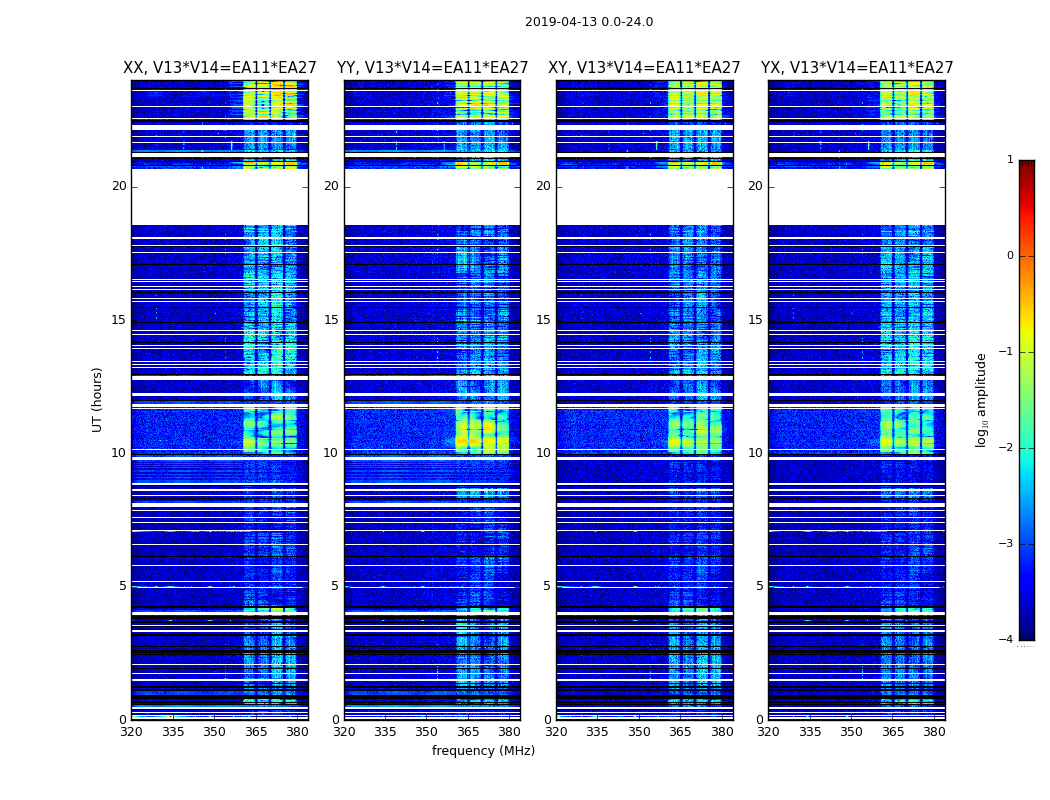Click the 5 hour tick left of YY panel

334,586
